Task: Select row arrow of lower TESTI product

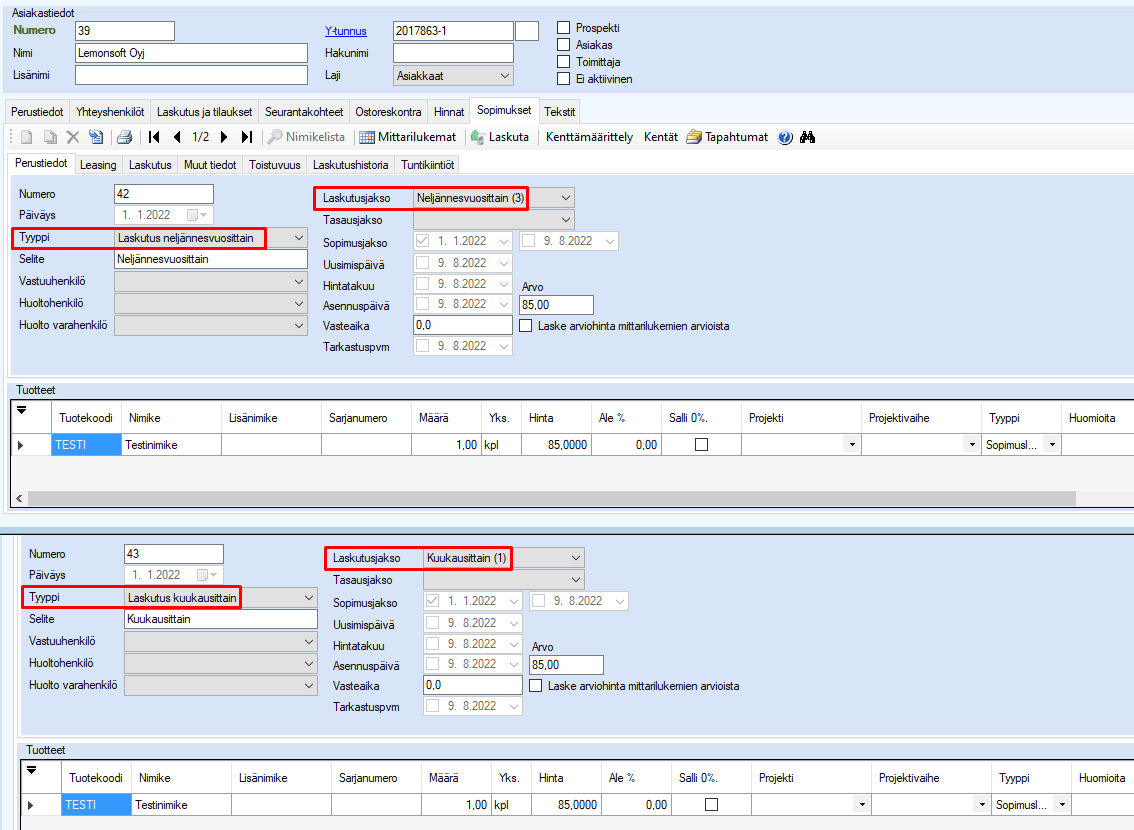Action: [x=30, y=805]
